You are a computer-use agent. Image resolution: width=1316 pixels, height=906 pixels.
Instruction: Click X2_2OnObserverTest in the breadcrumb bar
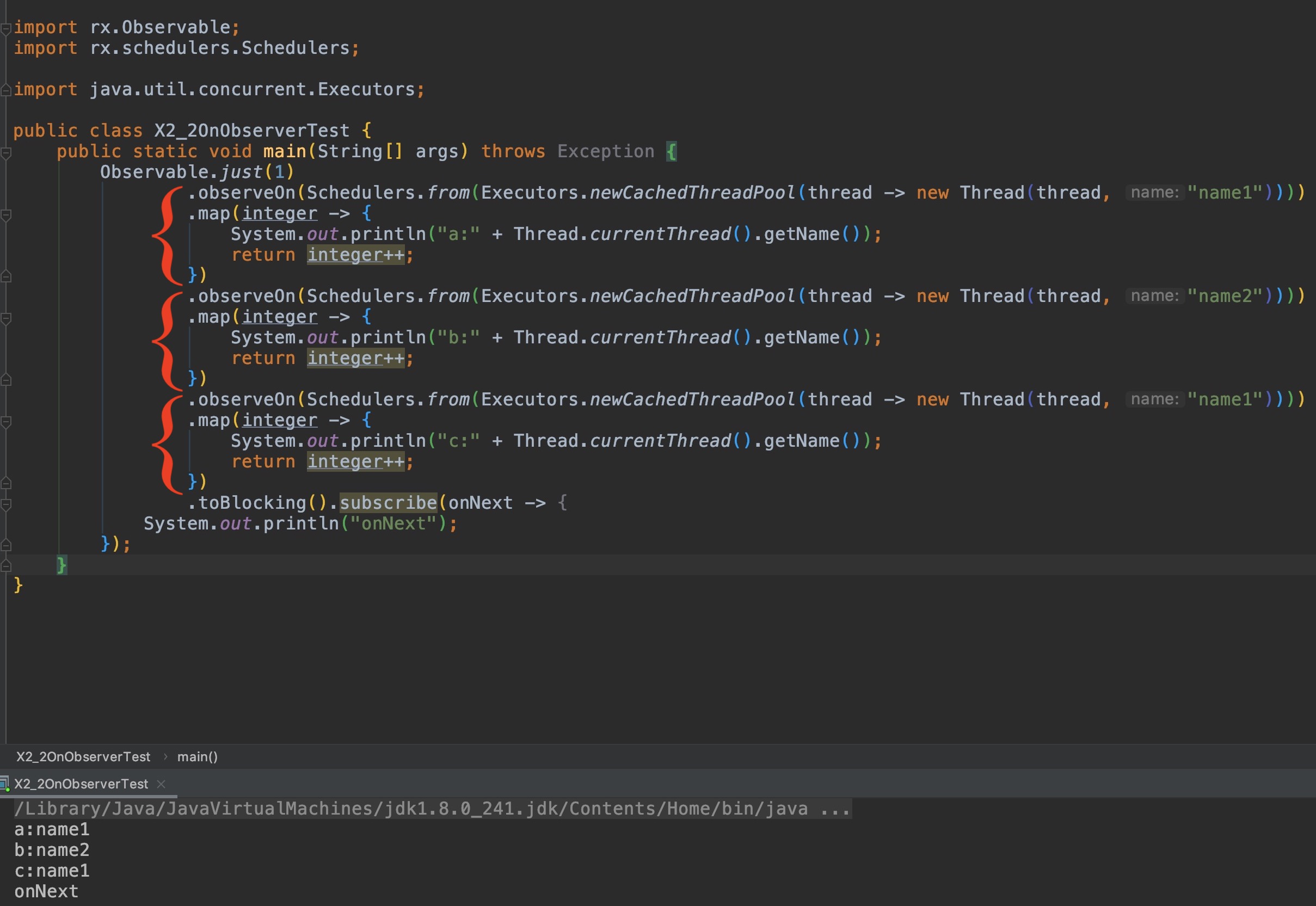pyautogui.click(x=83, y=757)
